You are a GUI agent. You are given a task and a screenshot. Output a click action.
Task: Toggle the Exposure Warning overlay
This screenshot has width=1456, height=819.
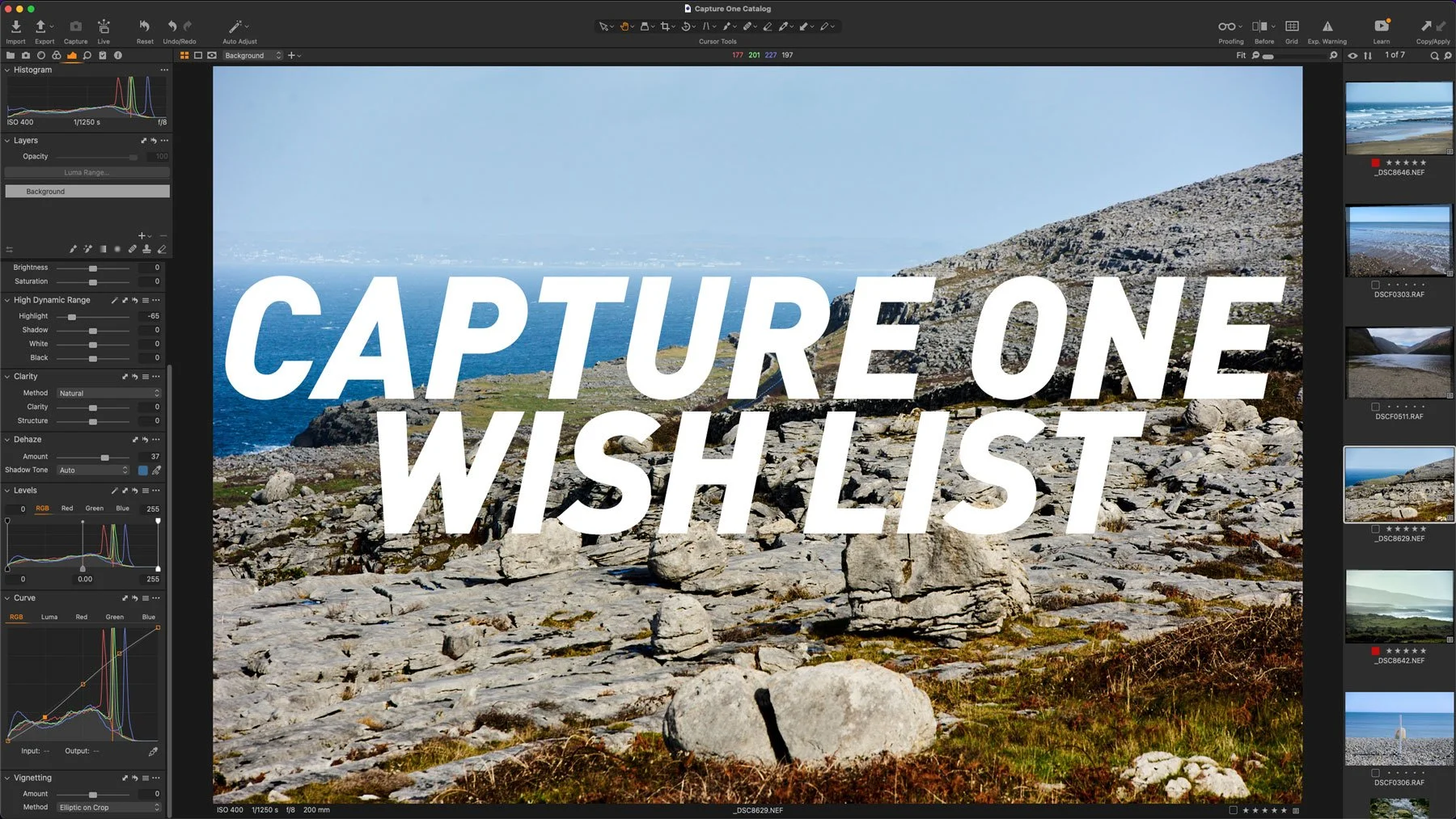[1327, 27]
